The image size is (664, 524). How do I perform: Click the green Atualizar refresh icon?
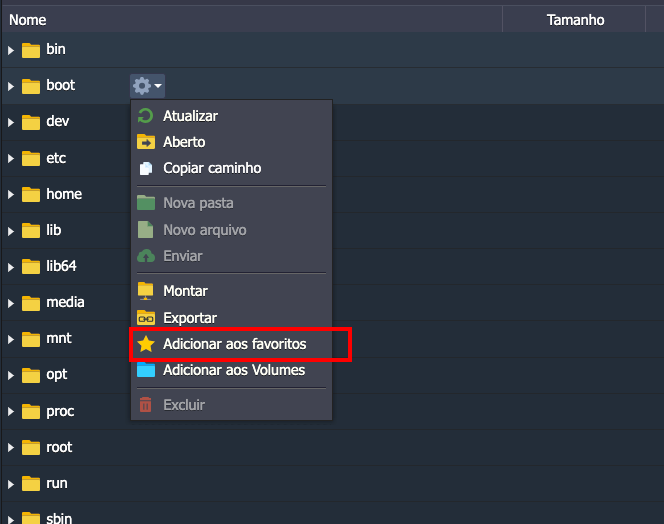pyautogui.click(x=146, y=116)
